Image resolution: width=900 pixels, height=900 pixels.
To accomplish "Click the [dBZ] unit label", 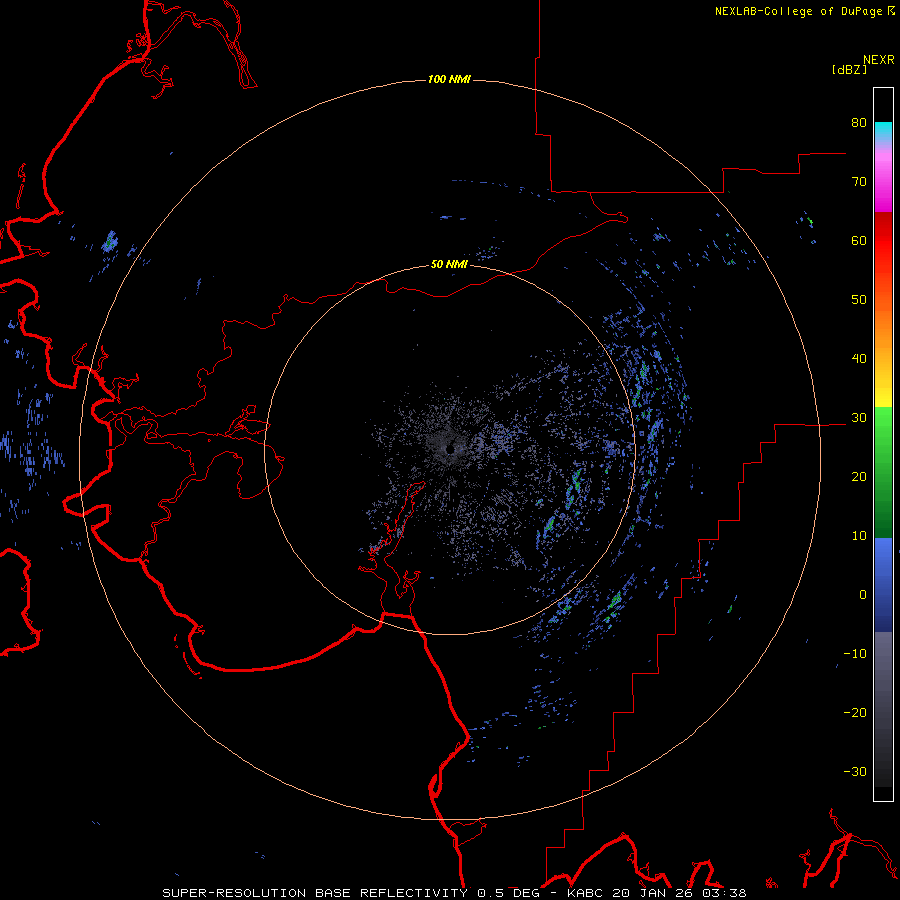I will (x=849, y=69).
